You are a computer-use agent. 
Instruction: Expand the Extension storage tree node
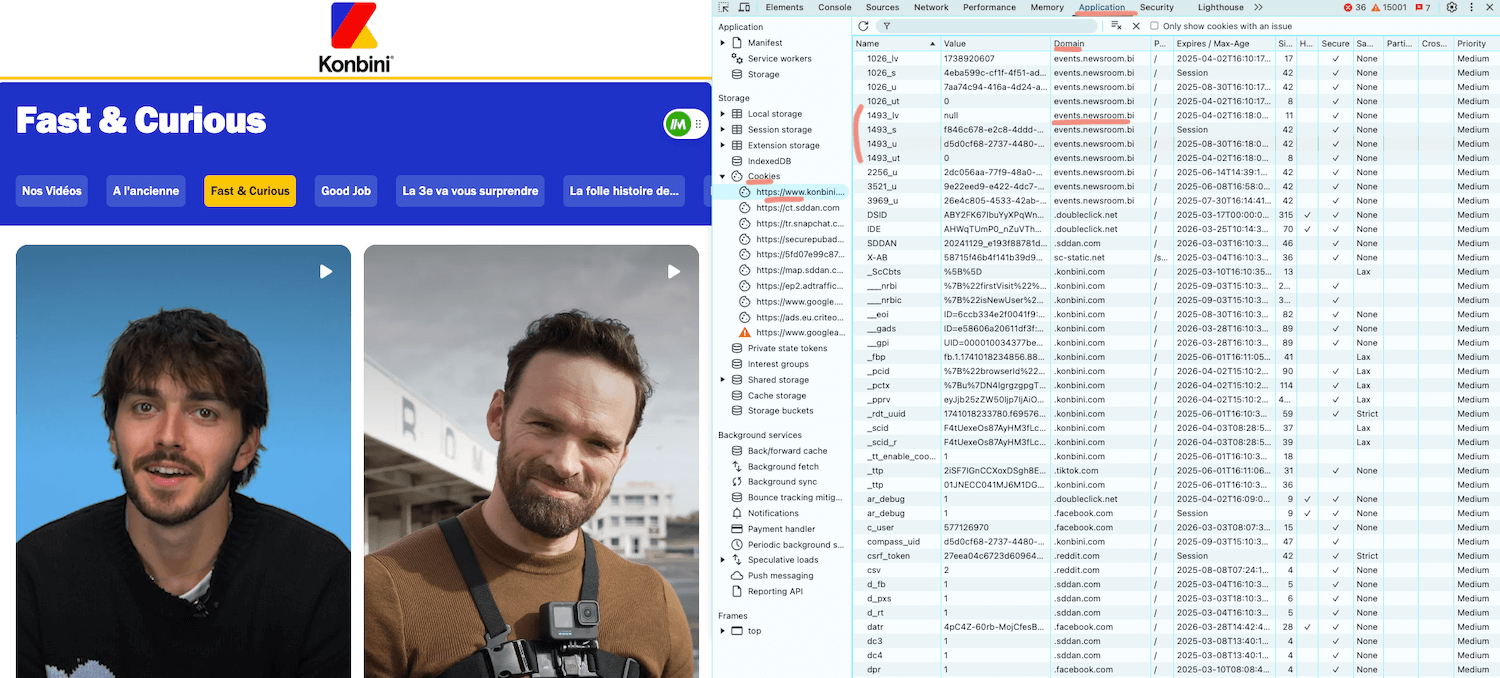(x=723, y=145)
